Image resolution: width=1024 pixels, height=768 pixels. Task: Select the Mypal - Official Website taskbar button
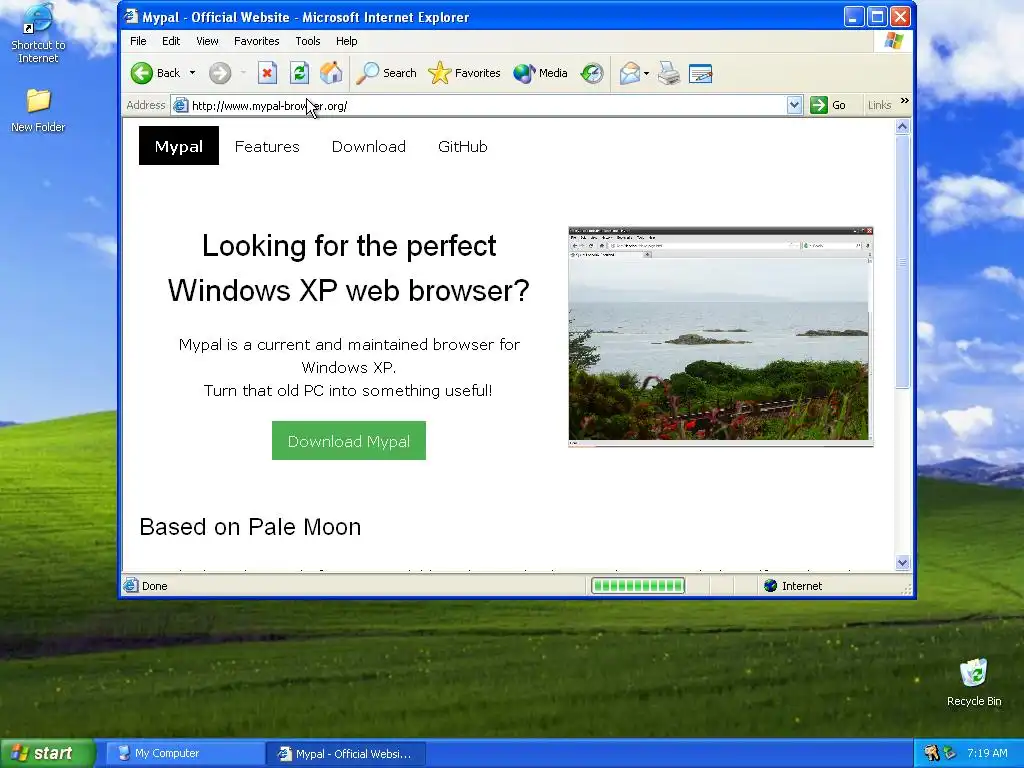click(346, 753)
